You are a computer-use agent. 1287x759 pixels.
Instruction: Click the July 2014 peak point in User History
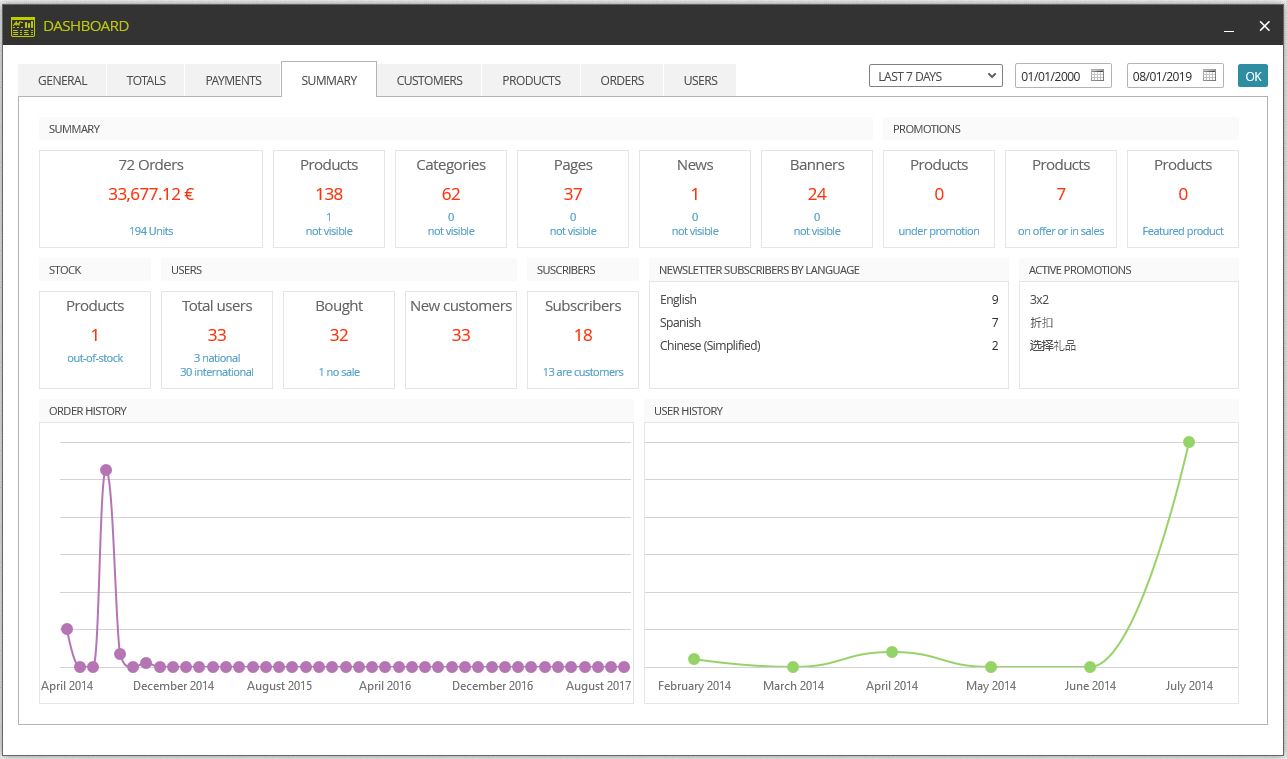[1189, 442]
